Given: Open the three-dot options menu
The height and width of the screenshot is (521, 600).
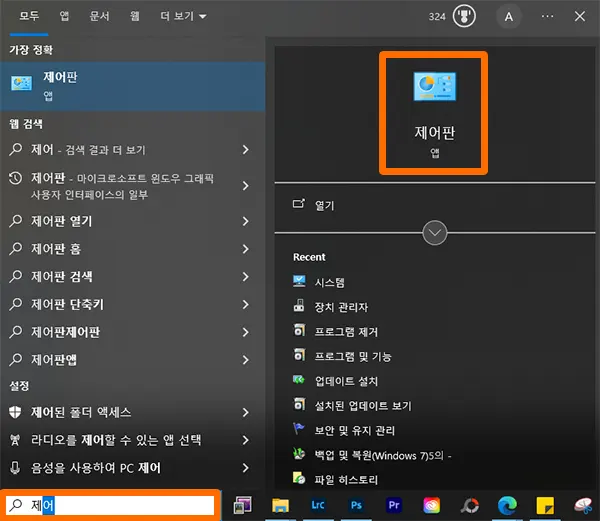Looking at the screenshot, I should [x=547, y=16].
